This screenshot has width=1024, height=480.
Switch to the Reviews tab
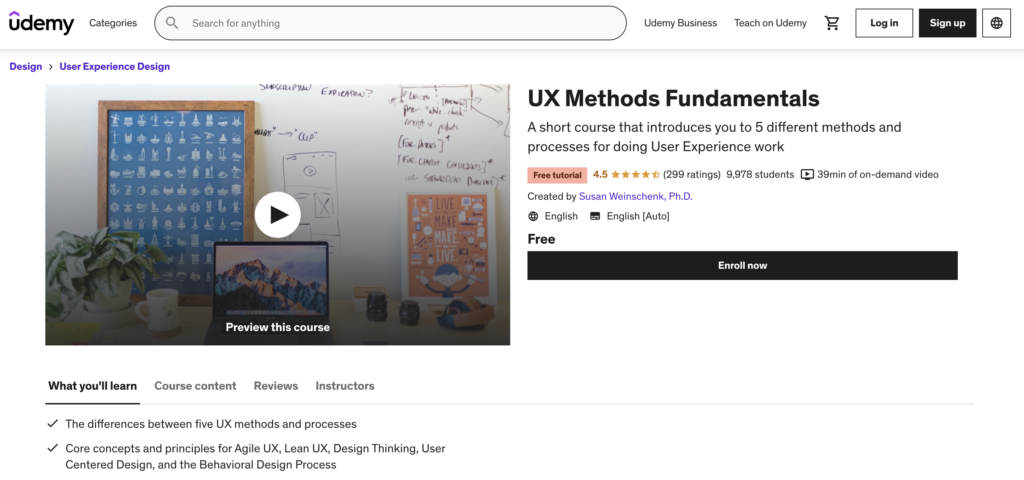point(276,386)
